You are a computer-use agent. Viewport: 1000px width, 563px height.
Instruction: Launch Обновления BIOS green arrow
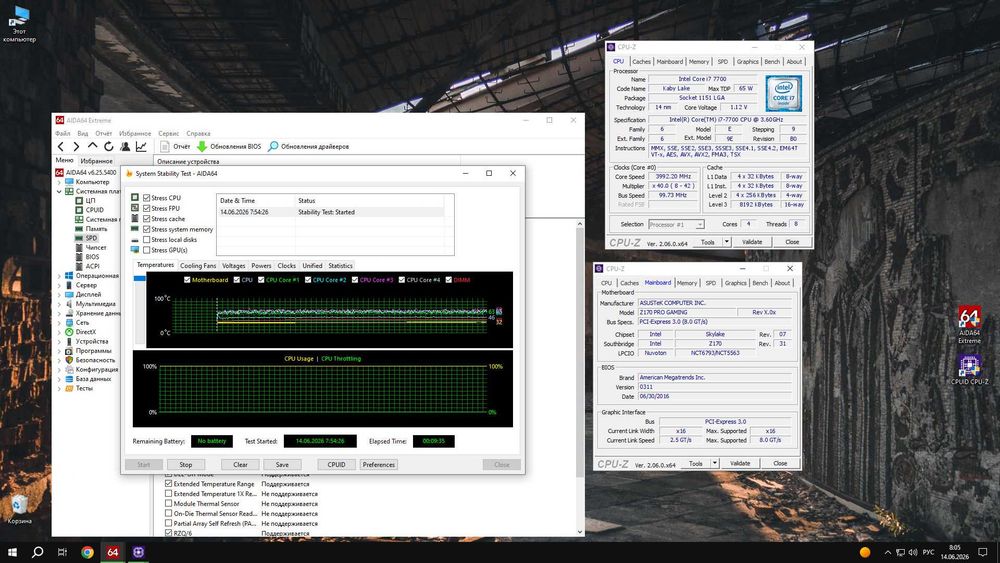pos(229,147)
